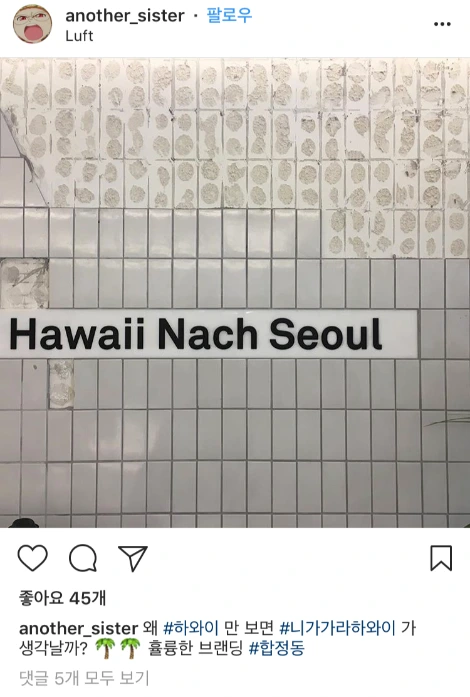Click the palm tree emojis in caption
470x697 pixels.
point(117,649)
